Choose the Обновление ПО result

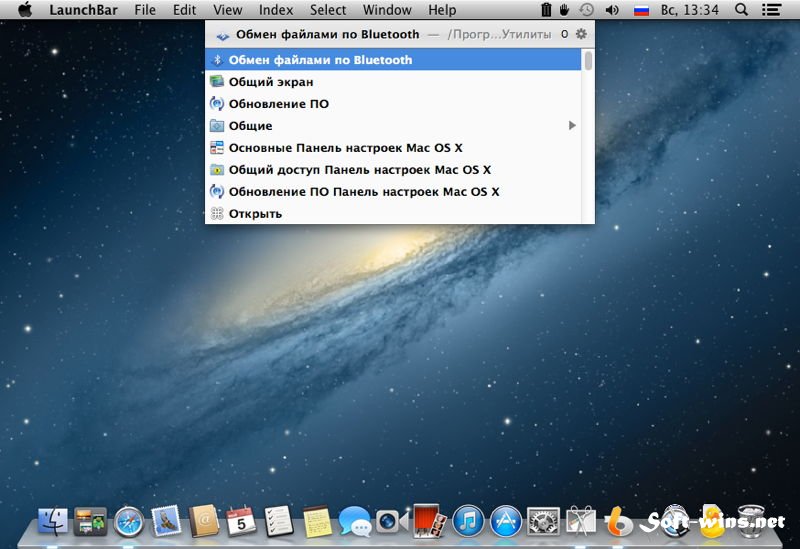(x=393, y=104)
